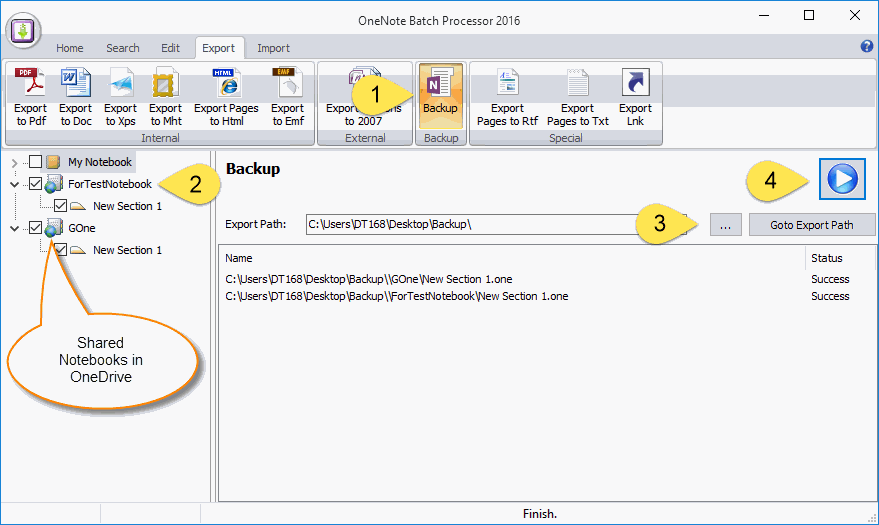Collapse the ForTestNotebook tree node
The width and height of the screenshot is (879, 525).
tap(15, 184)
